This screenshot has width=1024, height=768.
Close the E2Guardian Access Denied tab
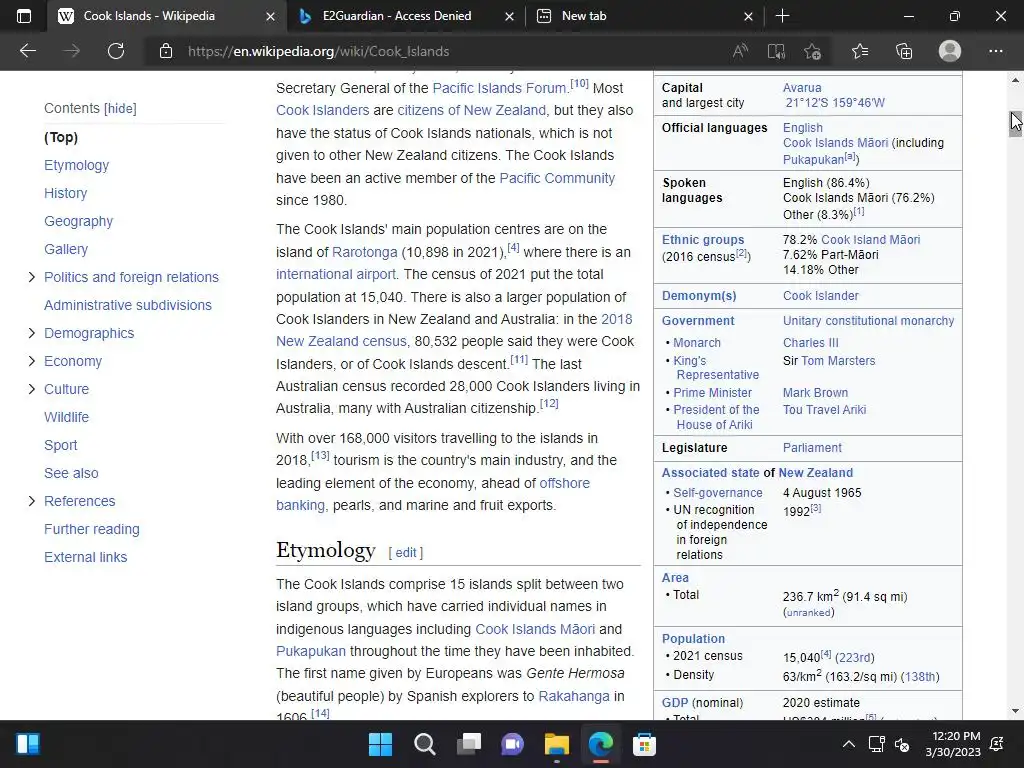pos(509,16)
